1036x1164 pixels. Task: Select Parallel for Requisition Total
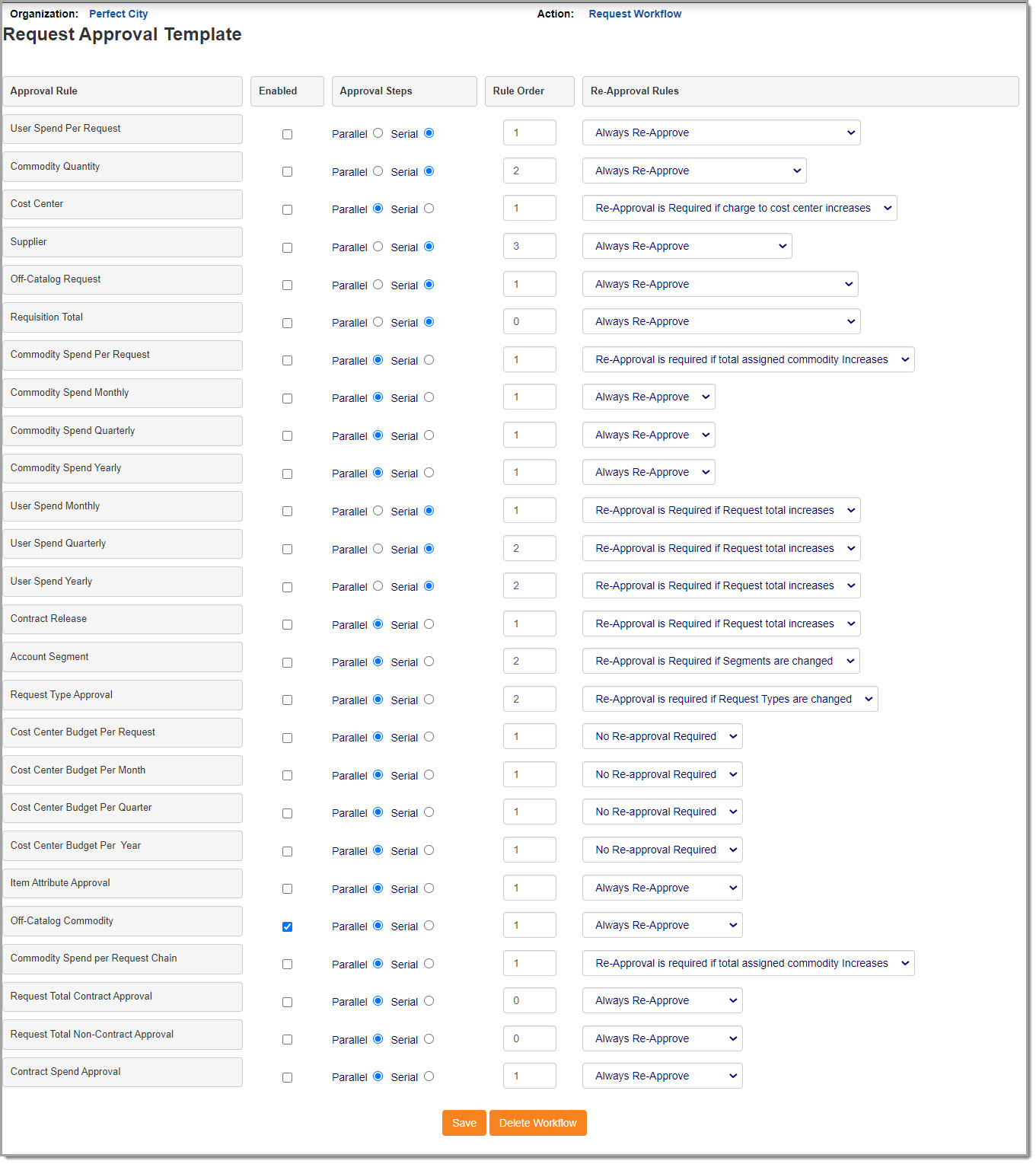click(x=378, y=321)
